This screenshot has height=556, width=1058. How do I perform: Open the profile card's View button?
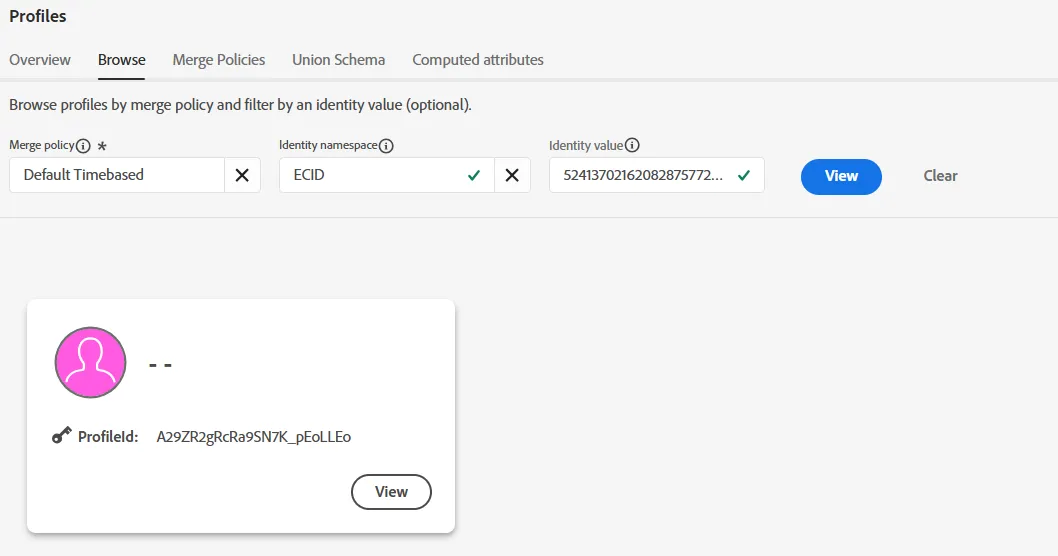pyautogui.click(x=391, y=492)
